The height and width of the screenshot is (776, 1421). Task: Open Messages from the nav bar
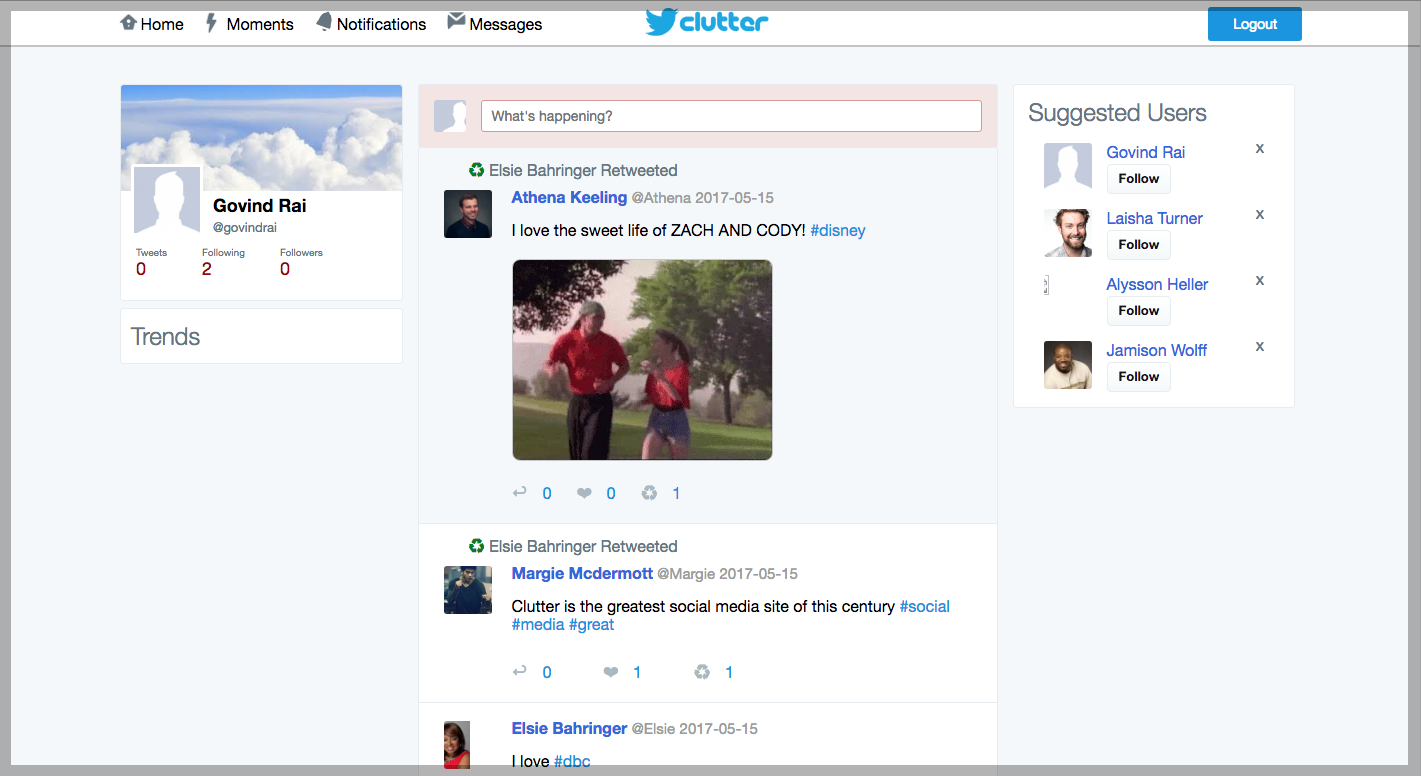pyautogui.click(x=505, y=24)
